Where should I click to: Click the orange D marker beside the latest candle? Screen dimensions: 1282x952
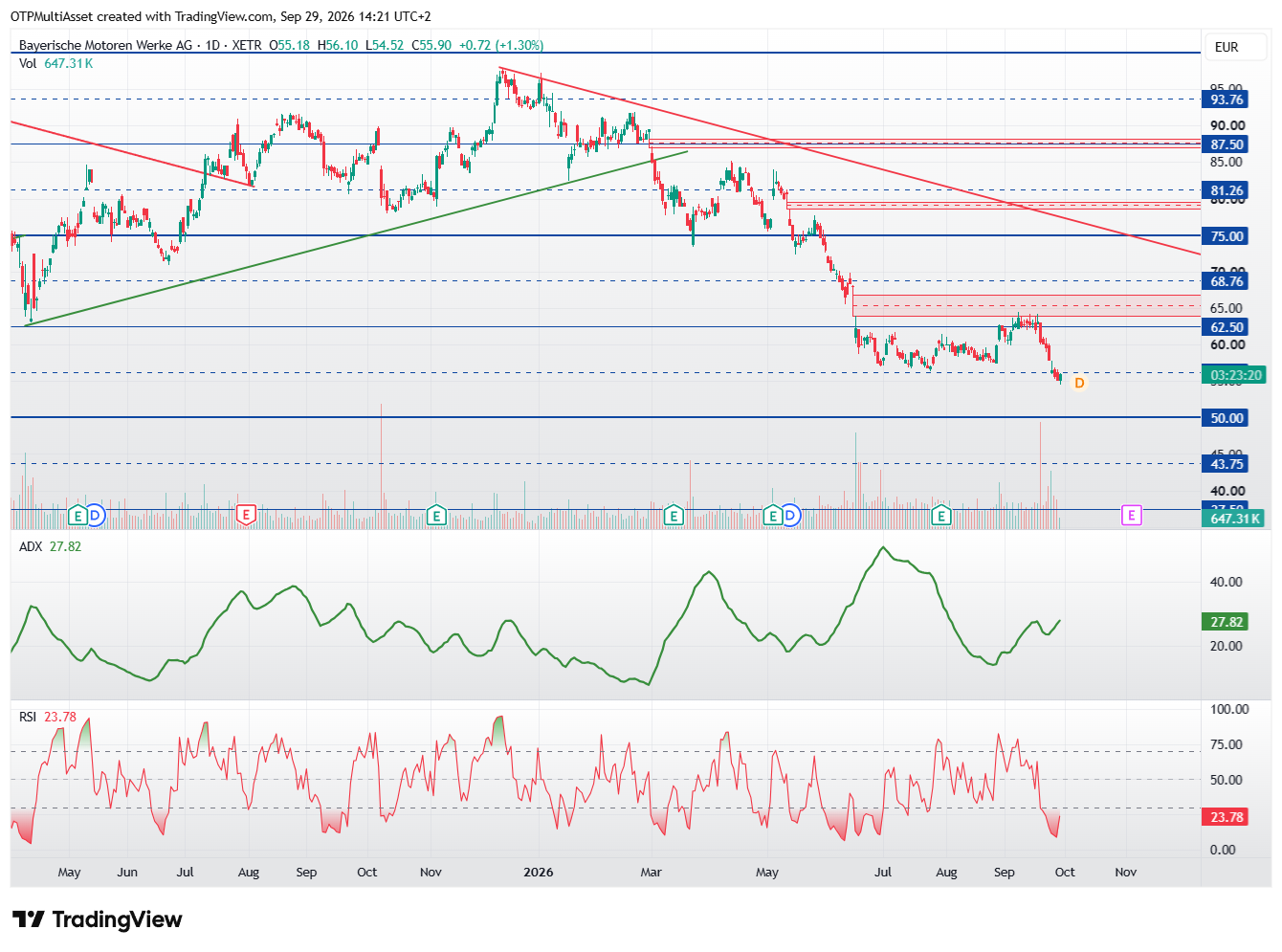[x=1079, y=383]
